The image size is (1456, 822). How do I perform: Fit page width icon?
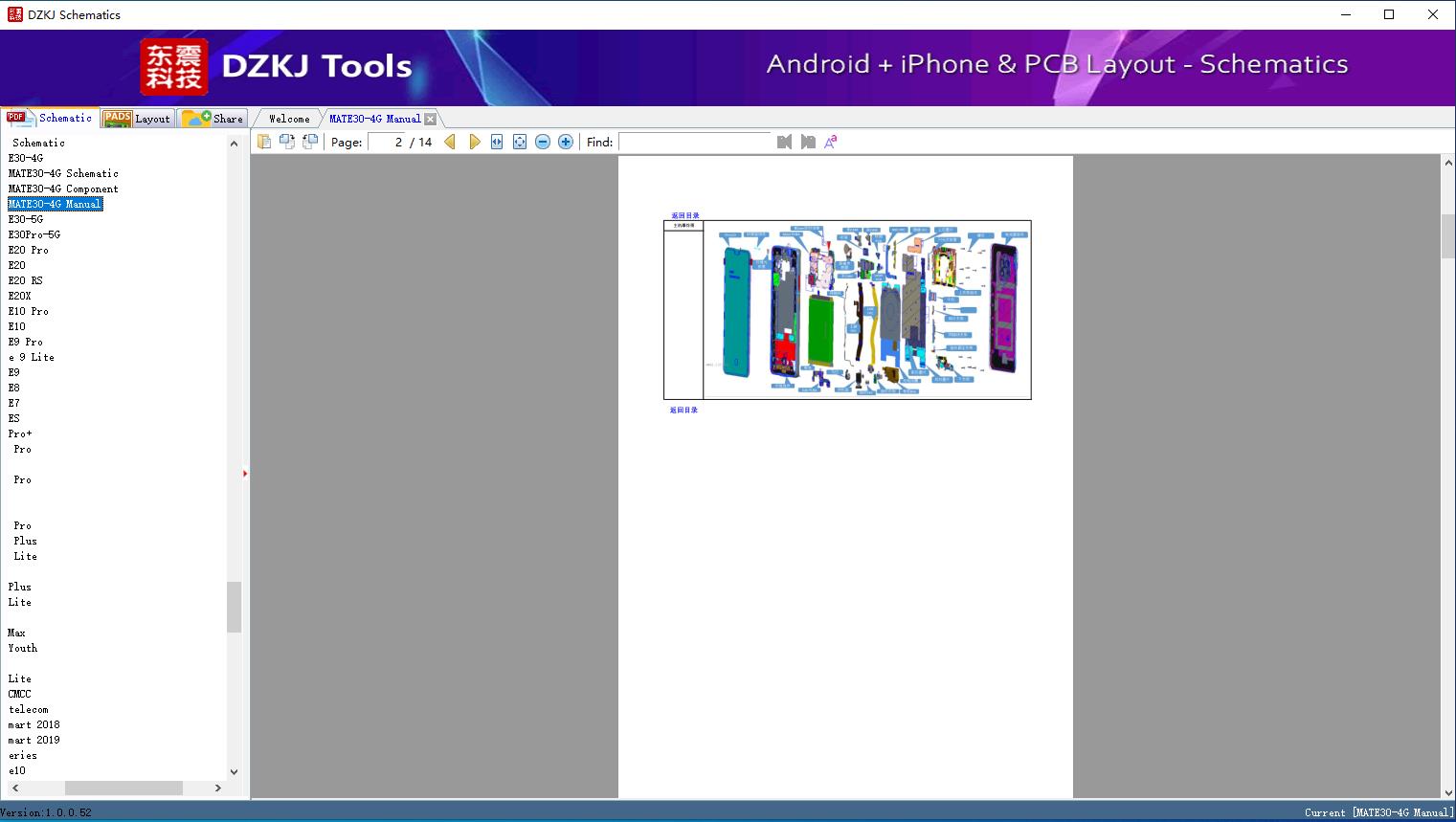point(497,142)
